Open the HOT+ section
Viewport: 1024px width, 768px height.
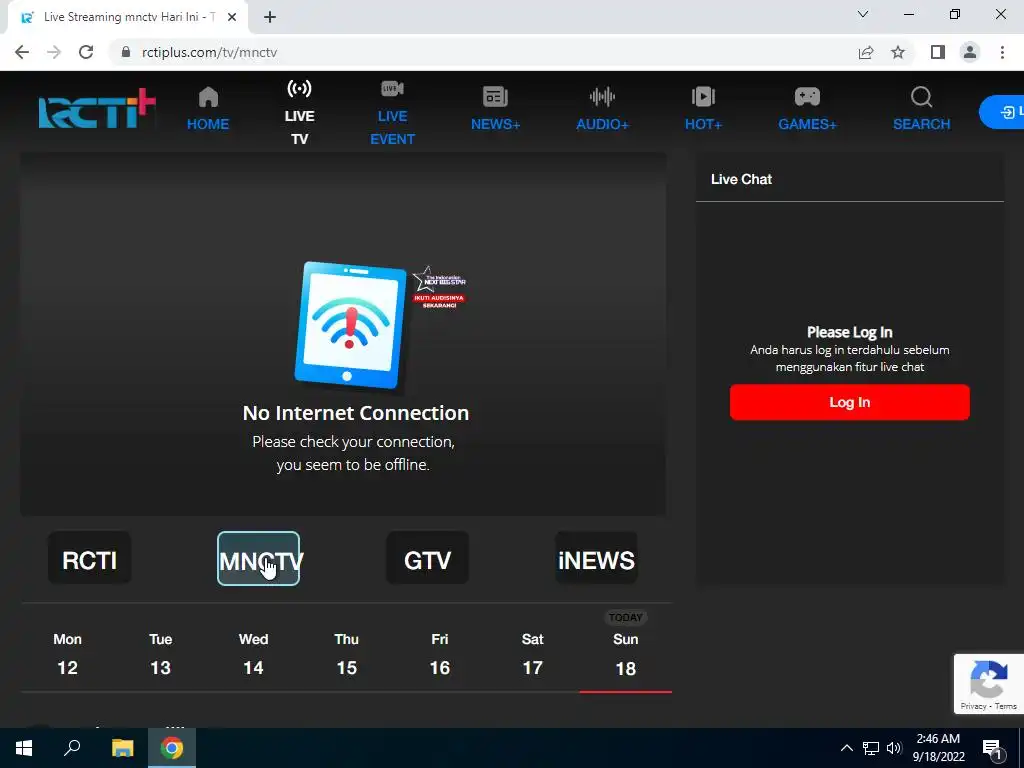point(703,108)
